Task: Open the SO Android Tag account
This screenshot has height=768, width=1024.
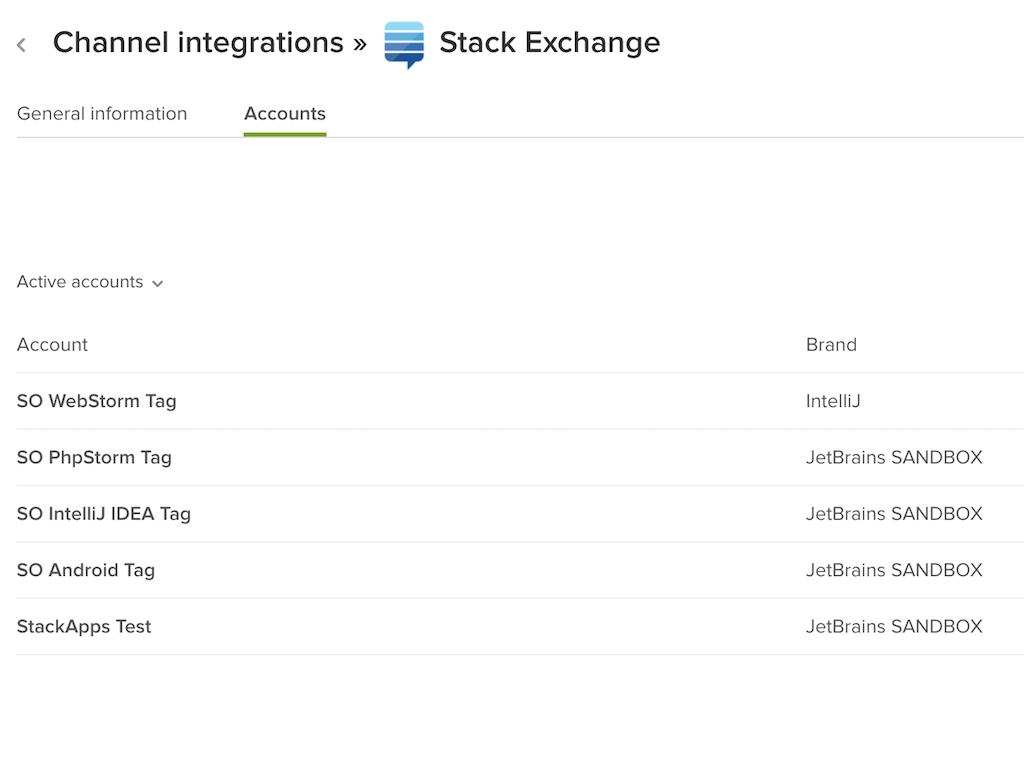Action: click(x=86, y=570)
